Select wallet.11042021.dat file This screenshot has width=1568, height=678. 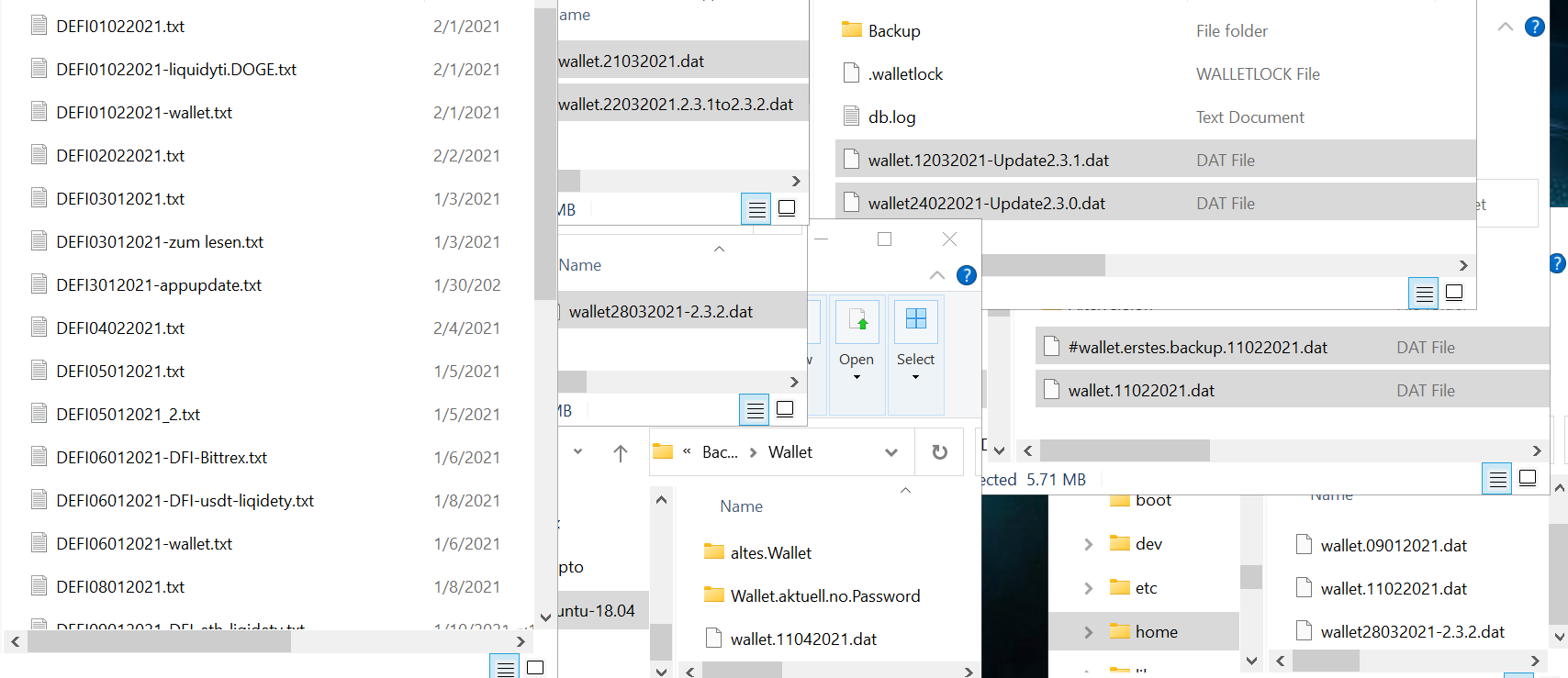803,639
